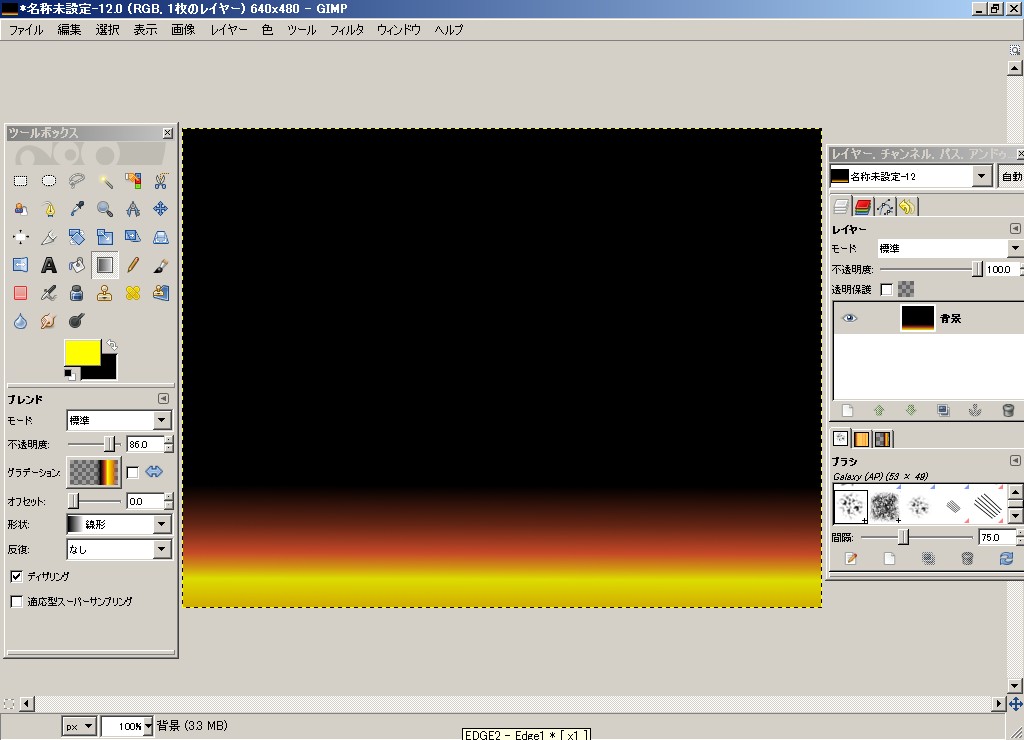The width and height of the screenshot is (1024, 740).
Task: Click the yellow foreground color swatch
Action: [82, 352]
